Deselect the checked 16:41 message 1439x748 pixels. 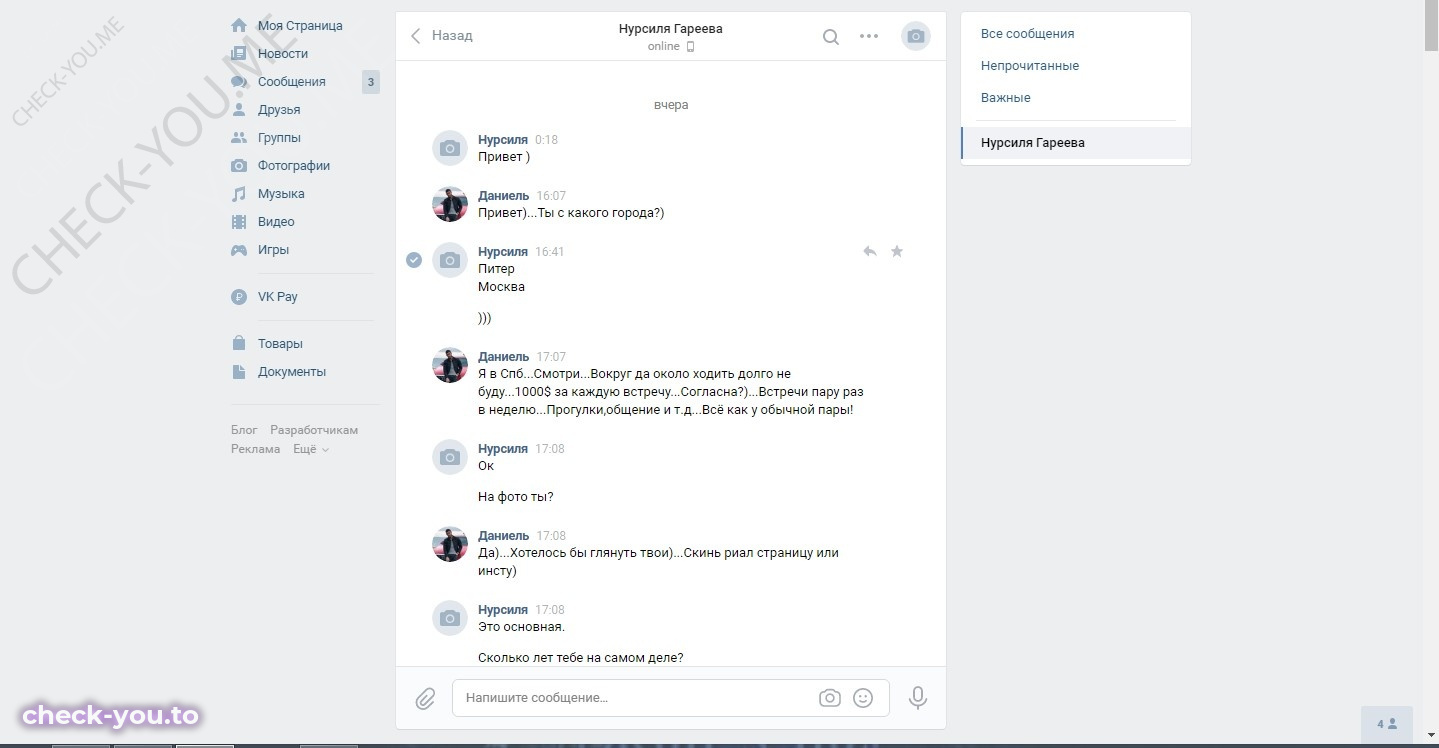(x=414, y=260)
